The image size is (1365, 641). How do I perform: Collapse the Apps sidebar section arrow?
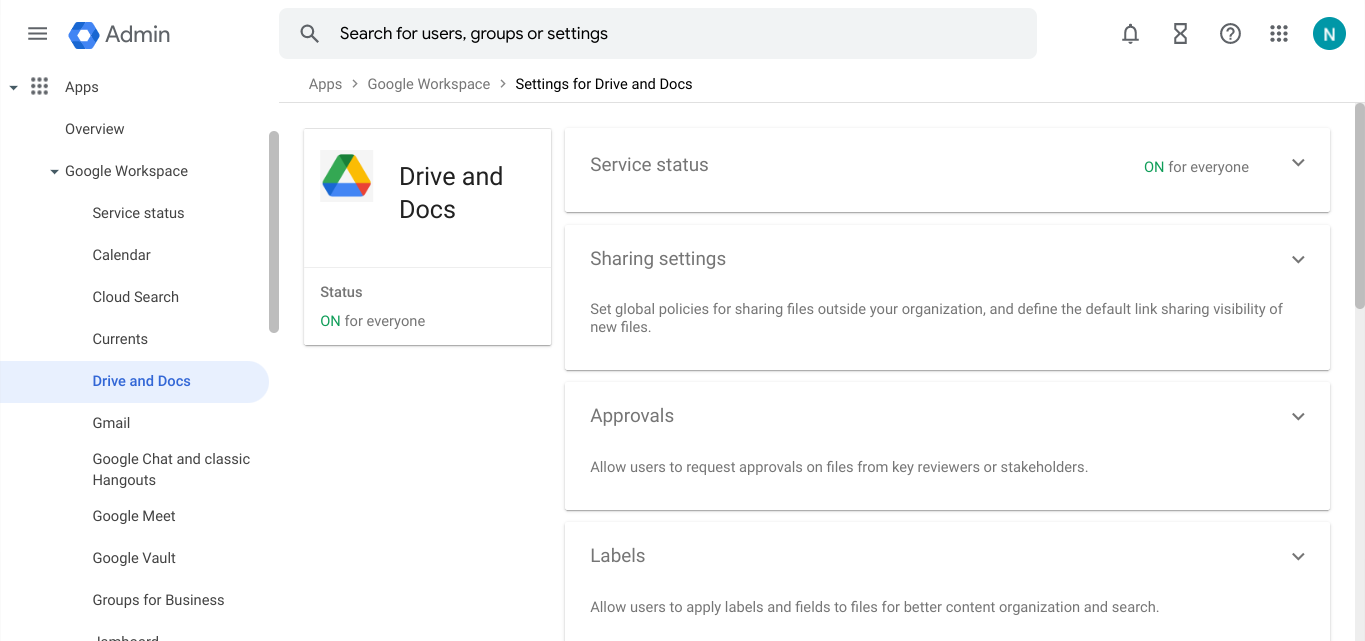(13, 88)
